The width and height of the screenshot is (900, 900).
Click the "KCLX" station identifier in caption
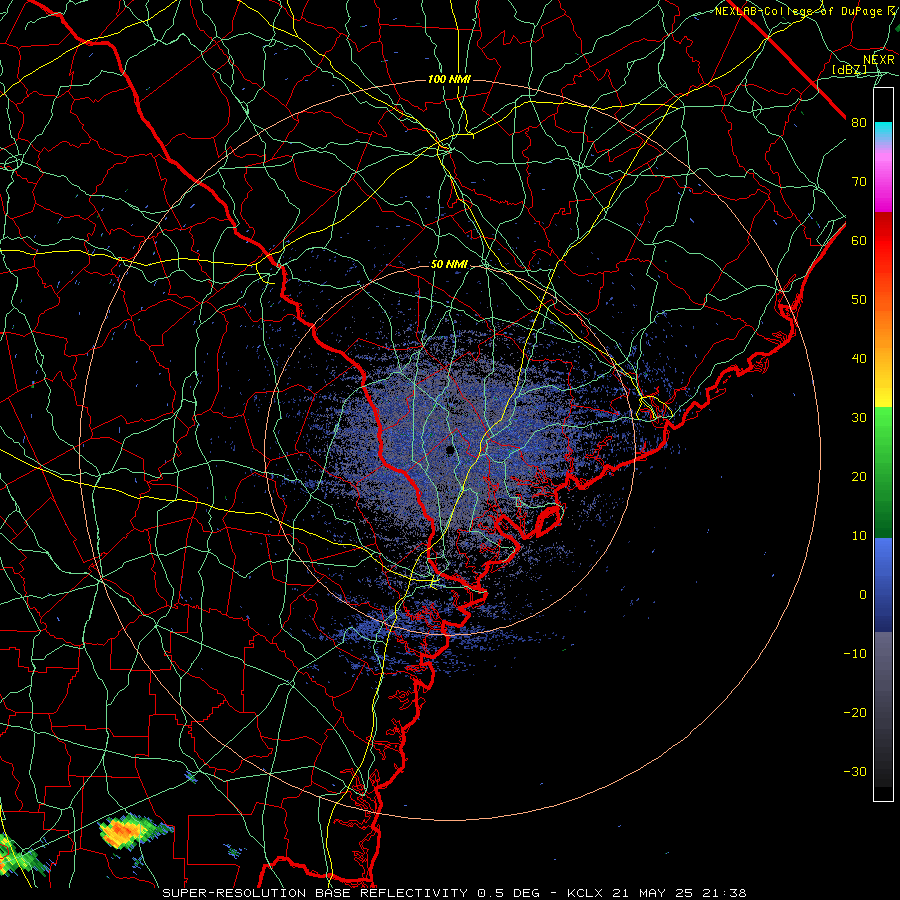click(x=586, y=893)
